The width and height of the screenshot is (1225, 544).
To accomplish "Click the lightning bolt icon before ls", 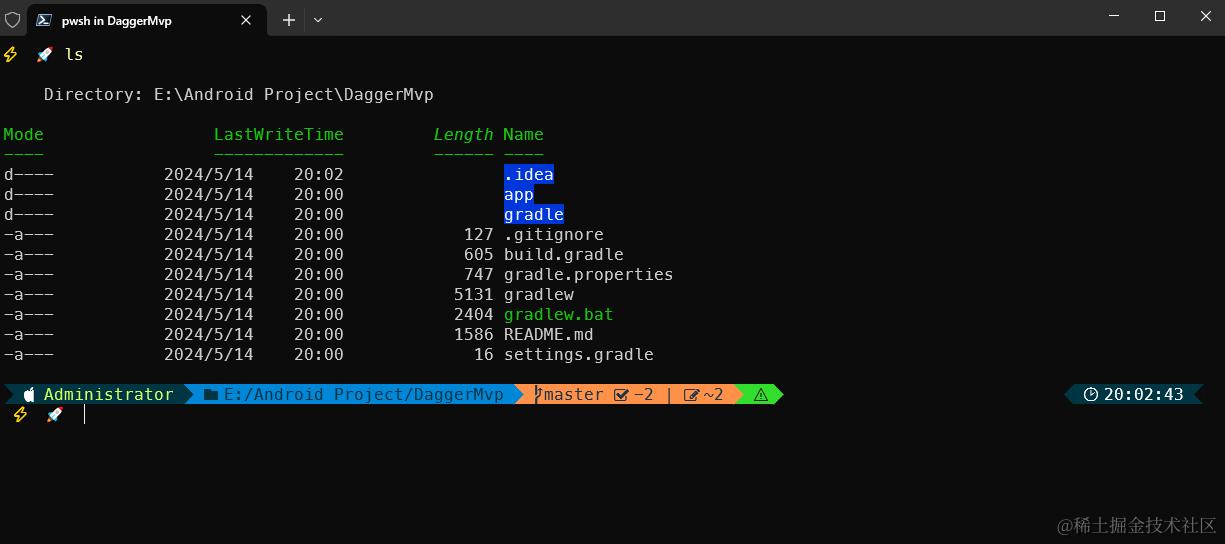I will click(11, 55).
